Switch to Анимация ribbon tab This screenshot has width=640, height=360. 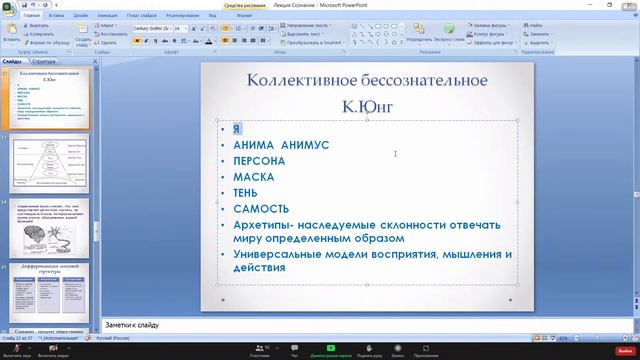(x=107, y=16)
